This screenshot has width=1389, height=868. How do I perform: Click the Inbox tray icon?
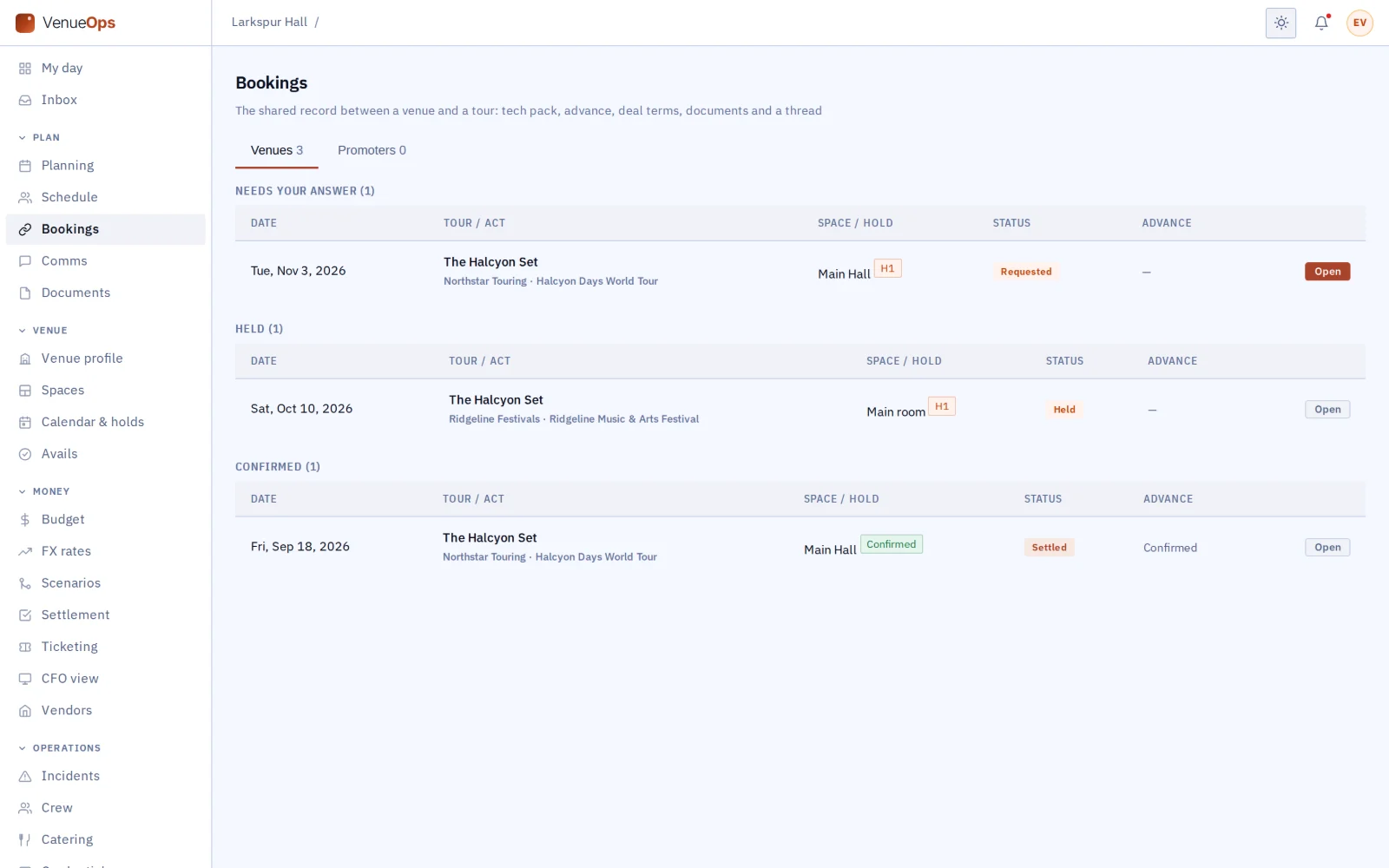[25, 101]
